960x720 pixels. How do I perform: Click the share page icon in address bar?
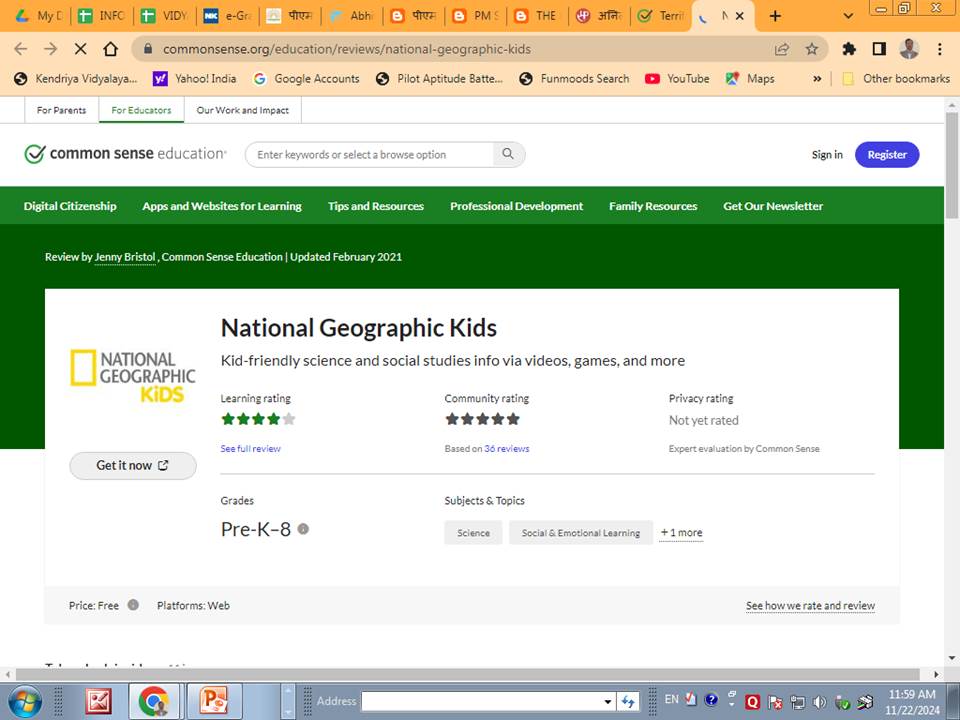[782, 49]
